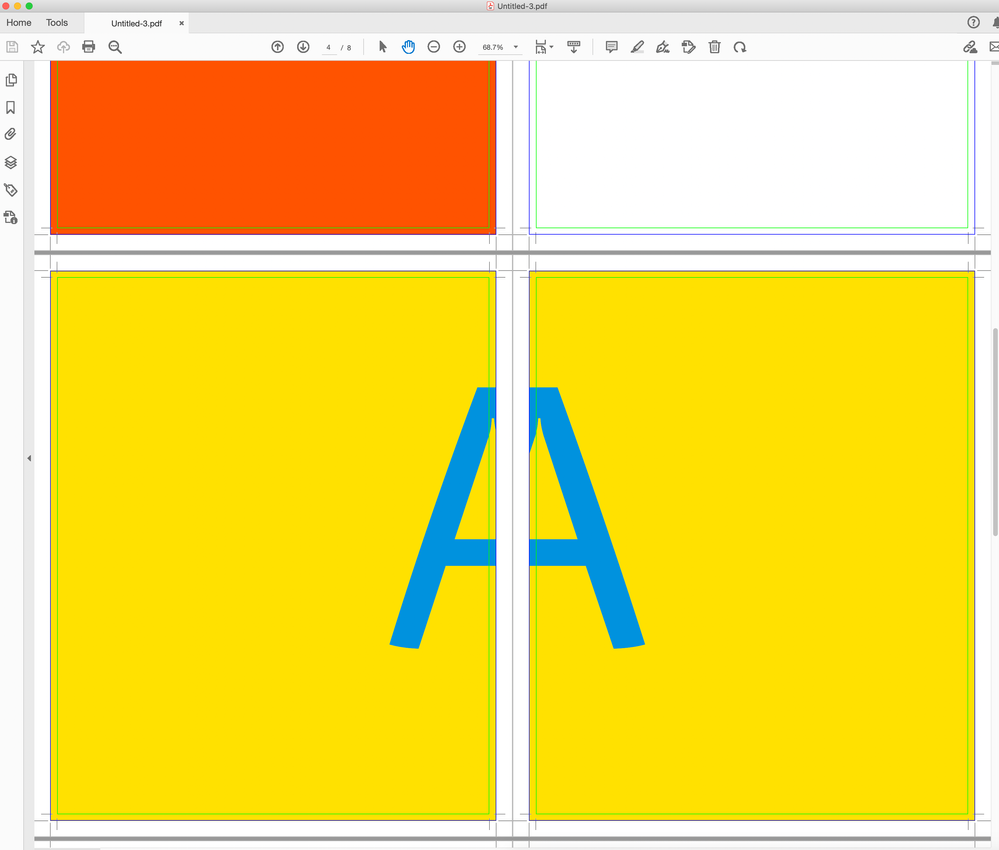Viewport: 999px width, 850px height.
Task: Open the Tags panel
Action: [x=11, y=189]
